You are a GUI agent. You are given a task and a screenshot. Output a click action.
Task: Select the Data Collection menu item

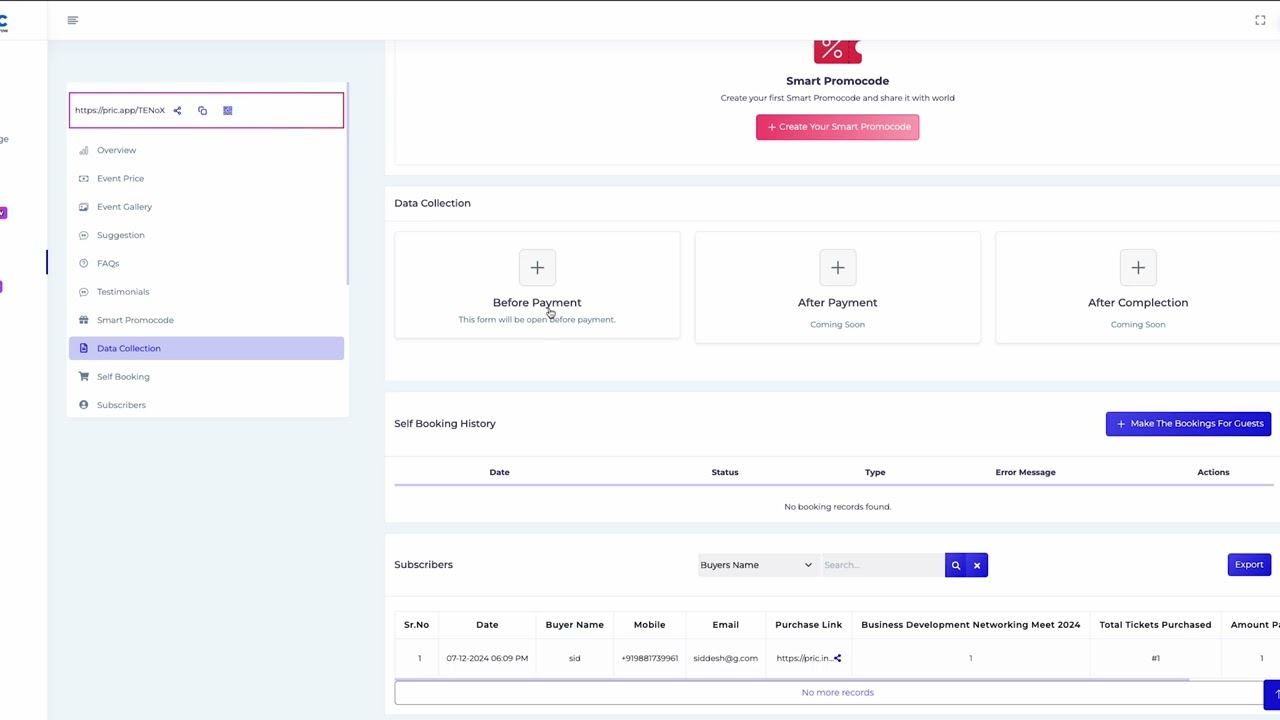tap(206, 348)
